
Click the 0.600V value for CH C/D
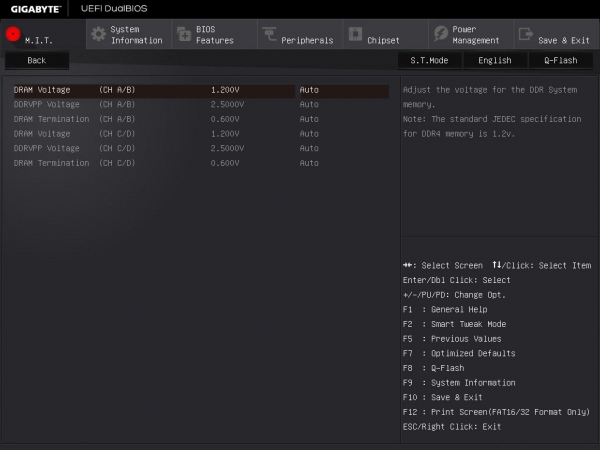coord(225,163)
